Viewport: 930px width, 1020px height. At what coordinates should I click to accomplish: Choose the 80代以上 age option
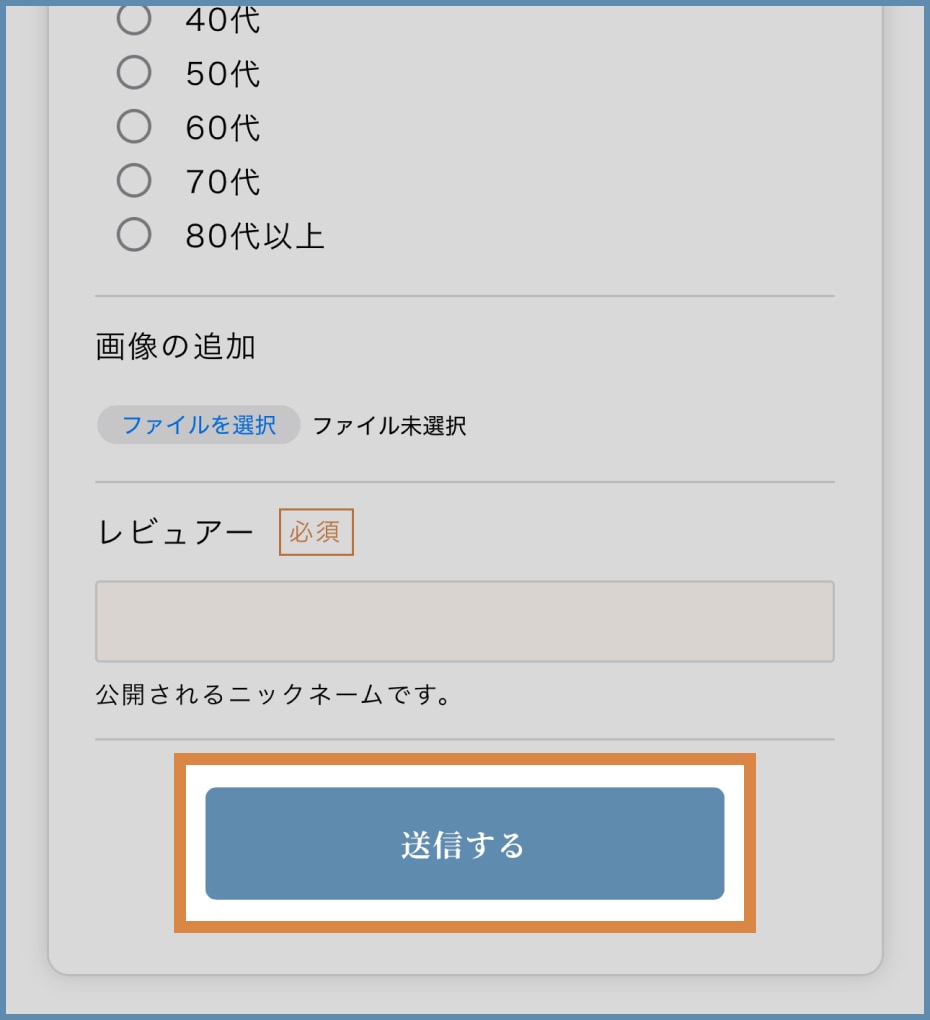[x=133, y=235]
